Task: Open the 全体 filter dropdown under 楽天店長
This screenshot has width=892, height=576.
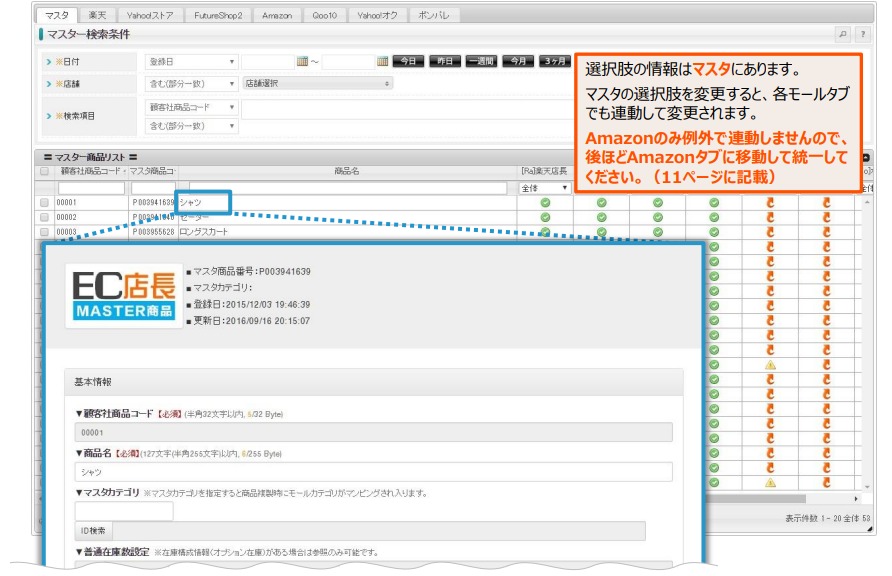Action: point(544,188)
